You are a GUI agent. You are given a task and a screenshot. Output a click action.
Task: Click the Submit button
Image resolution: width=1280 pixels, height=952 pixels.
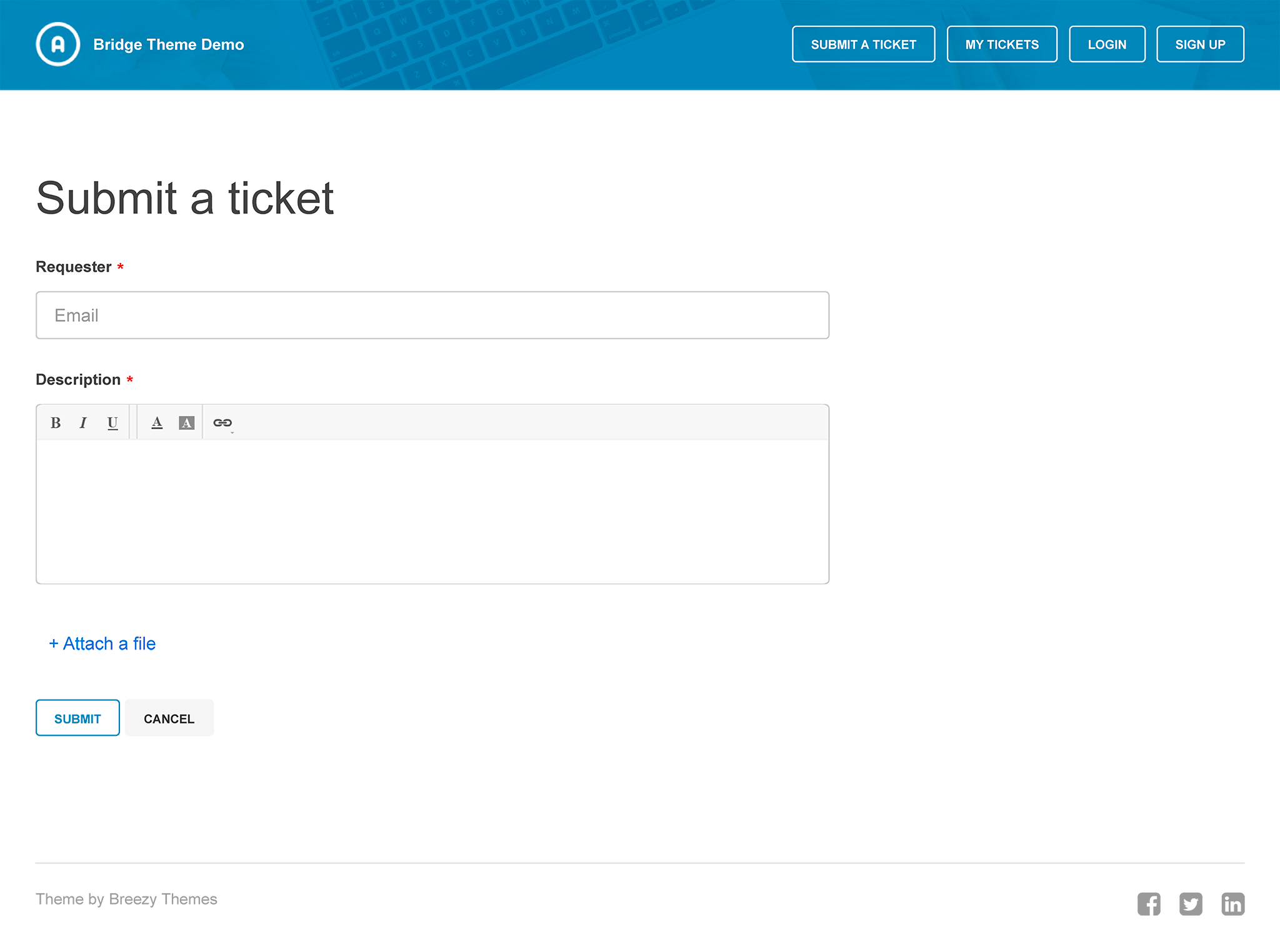[x=77, y=718]
